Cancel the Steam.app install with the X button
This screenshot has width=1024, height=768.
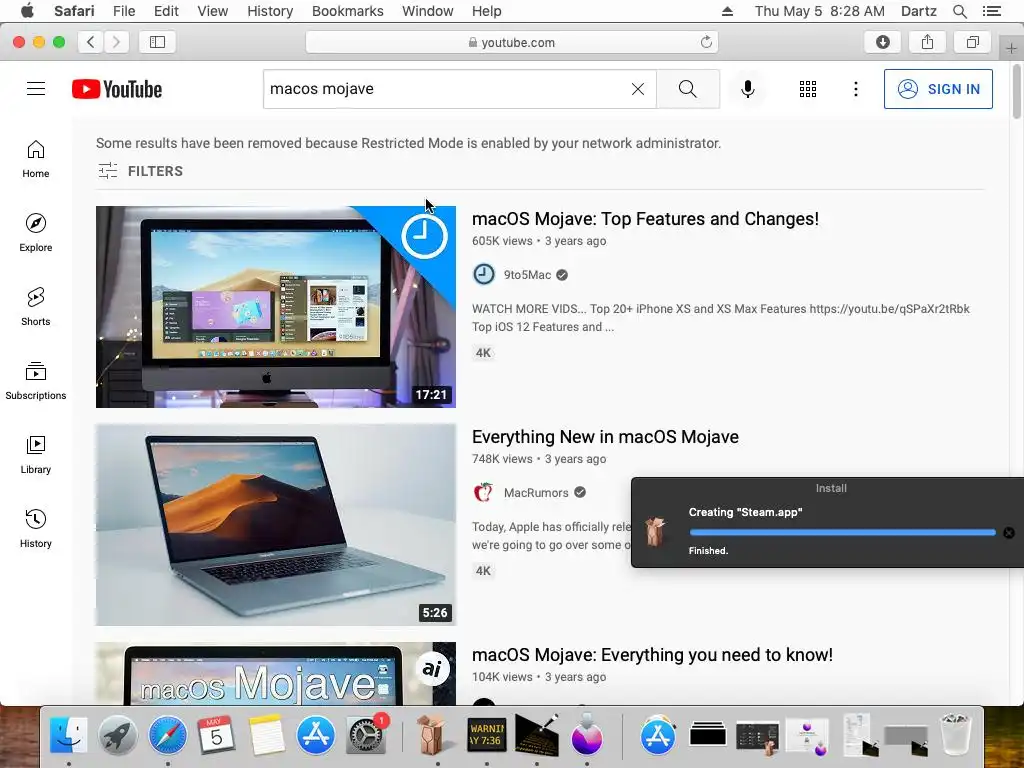click(1009, 533)
